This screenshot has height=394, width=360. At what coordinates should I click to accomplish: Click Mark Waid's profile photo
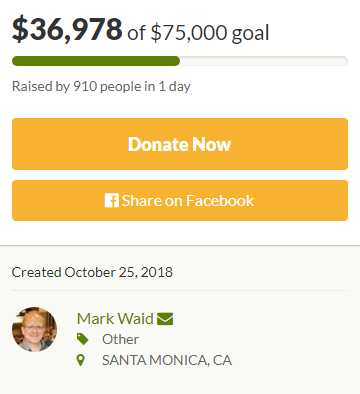click(34, 329)
